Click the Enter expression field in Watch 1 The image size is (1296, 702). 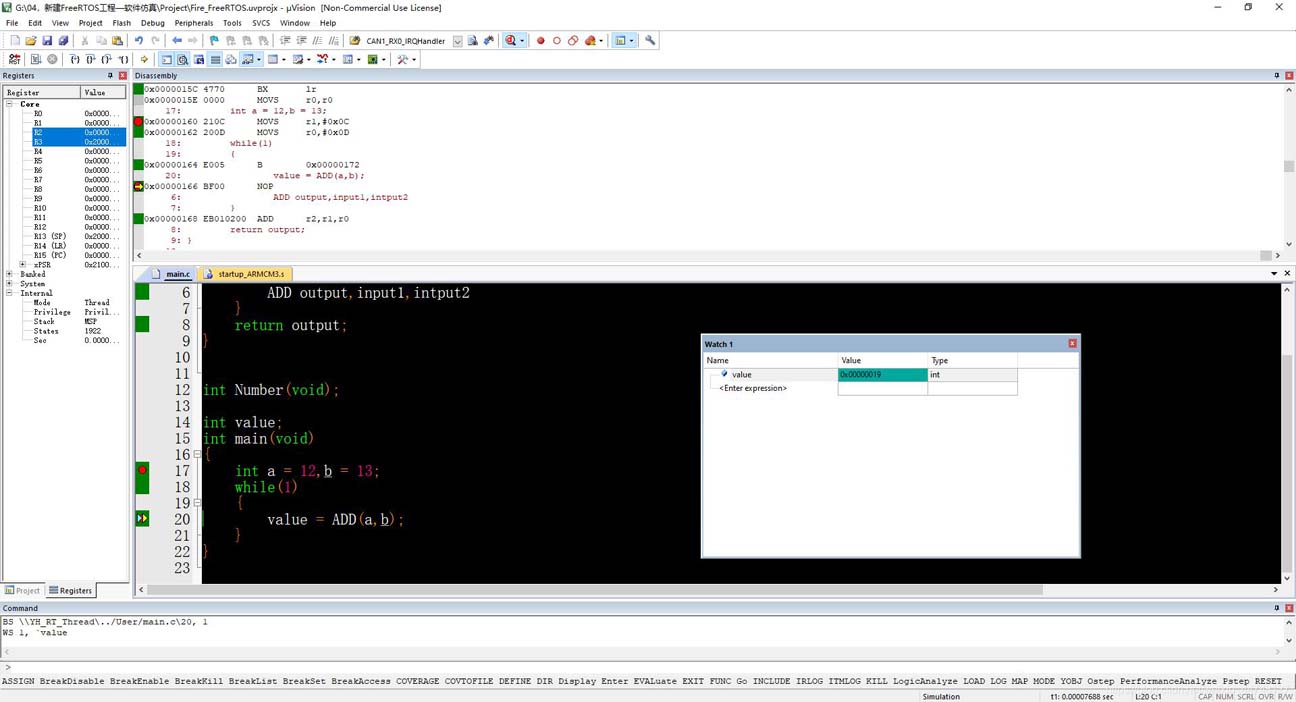click(753, 388)
